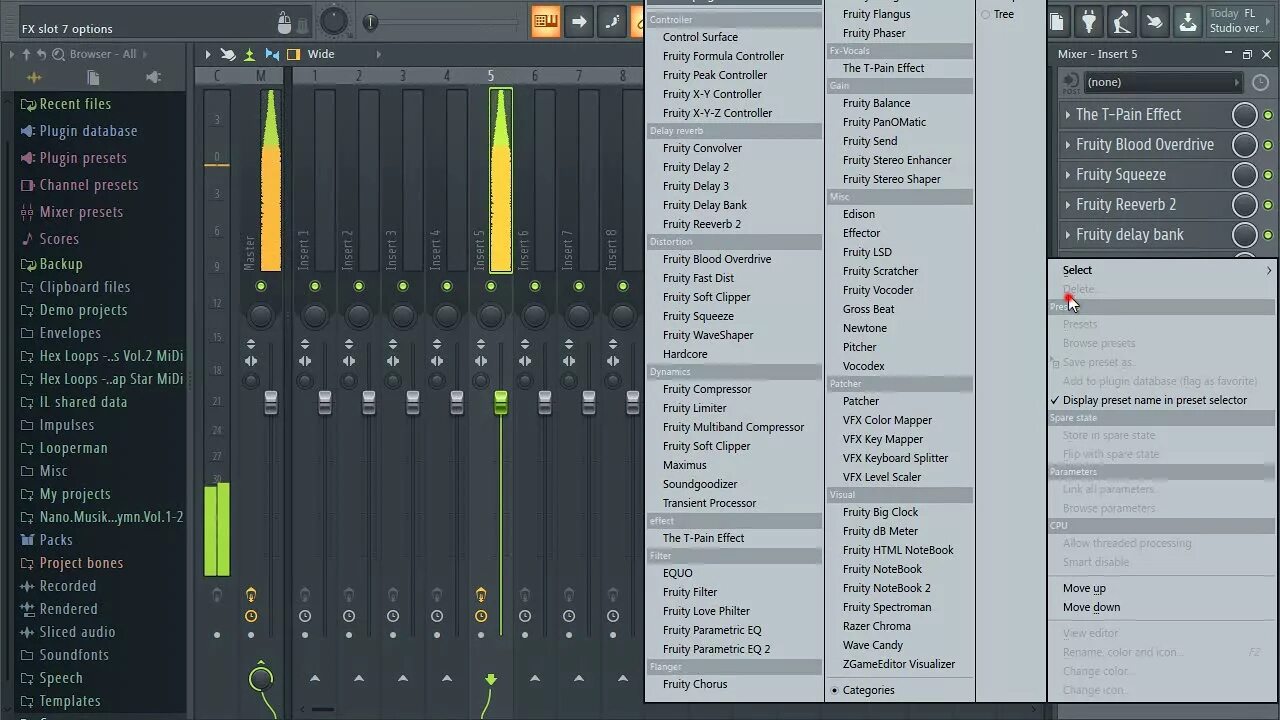Mute Insert 1 with its green LED
This screenshot has width=1280, height=720.
tap(315, 286)
